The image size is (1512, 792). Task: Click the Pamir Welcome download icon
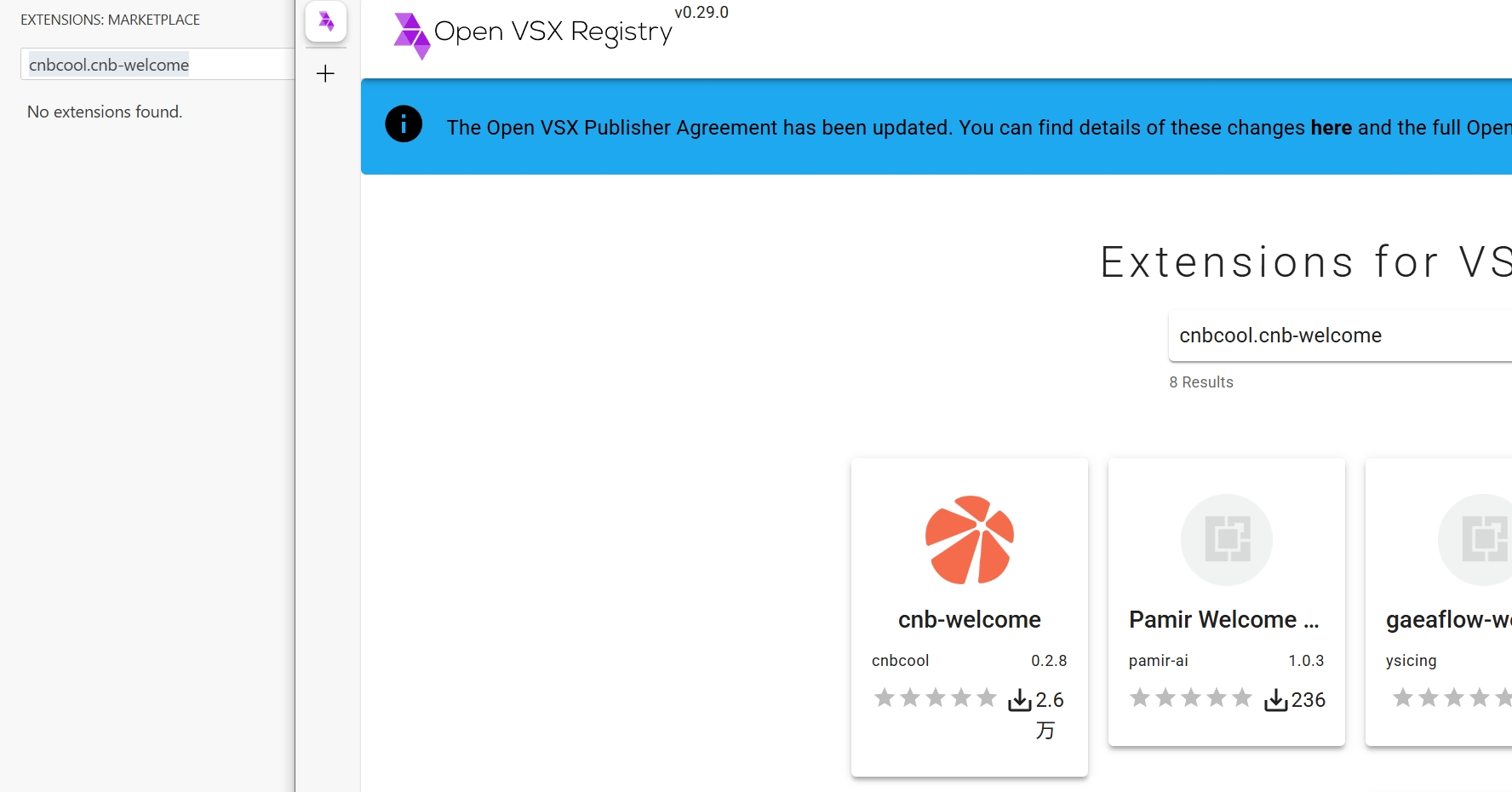pyautogui.click(x=1275, y=700)
